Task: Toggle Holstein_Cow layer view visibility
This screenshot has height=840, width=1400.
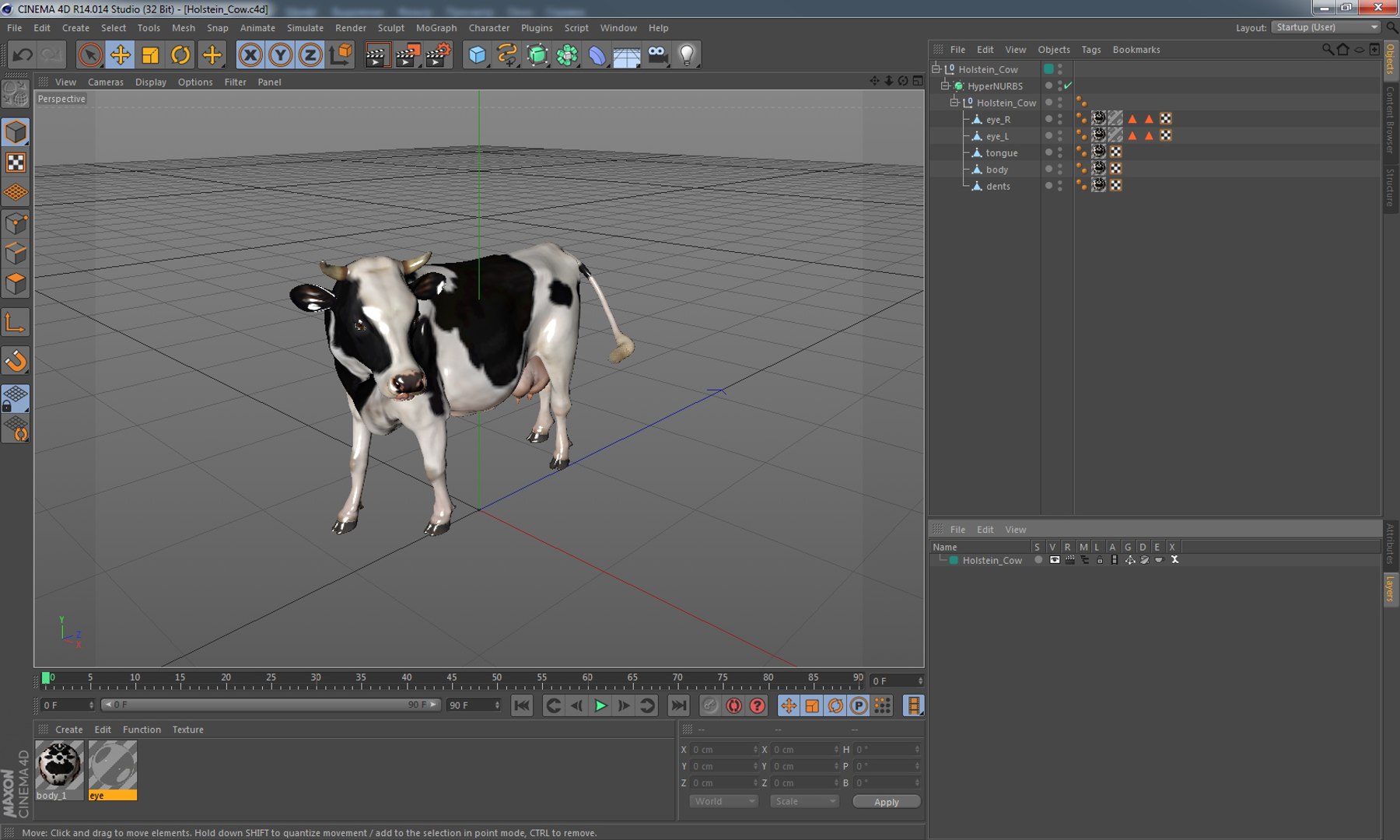Action: (x=1055, y=560)
